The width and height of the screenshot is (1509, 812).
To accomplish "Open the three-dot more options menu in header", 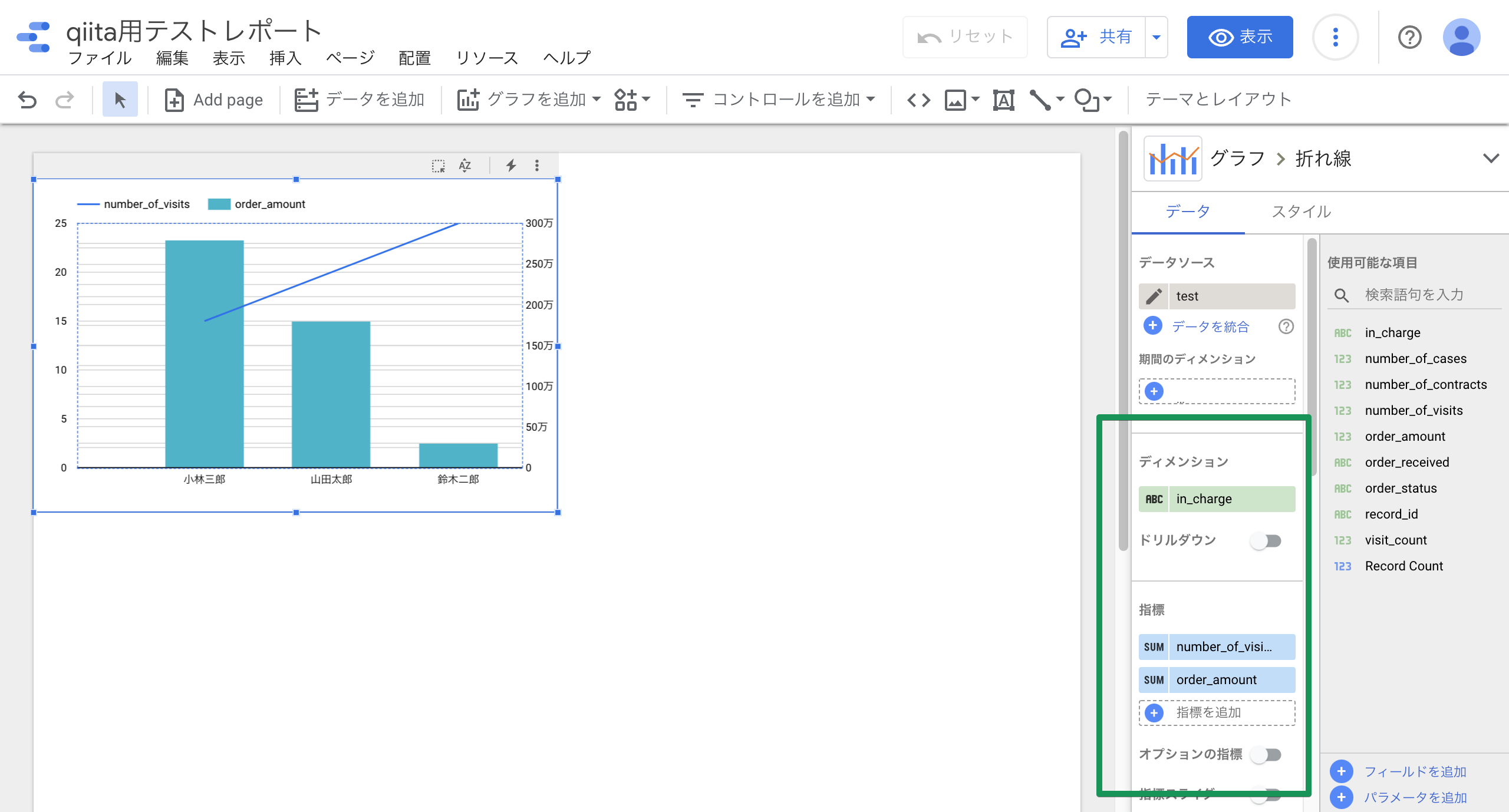I will coord(1335,37).
